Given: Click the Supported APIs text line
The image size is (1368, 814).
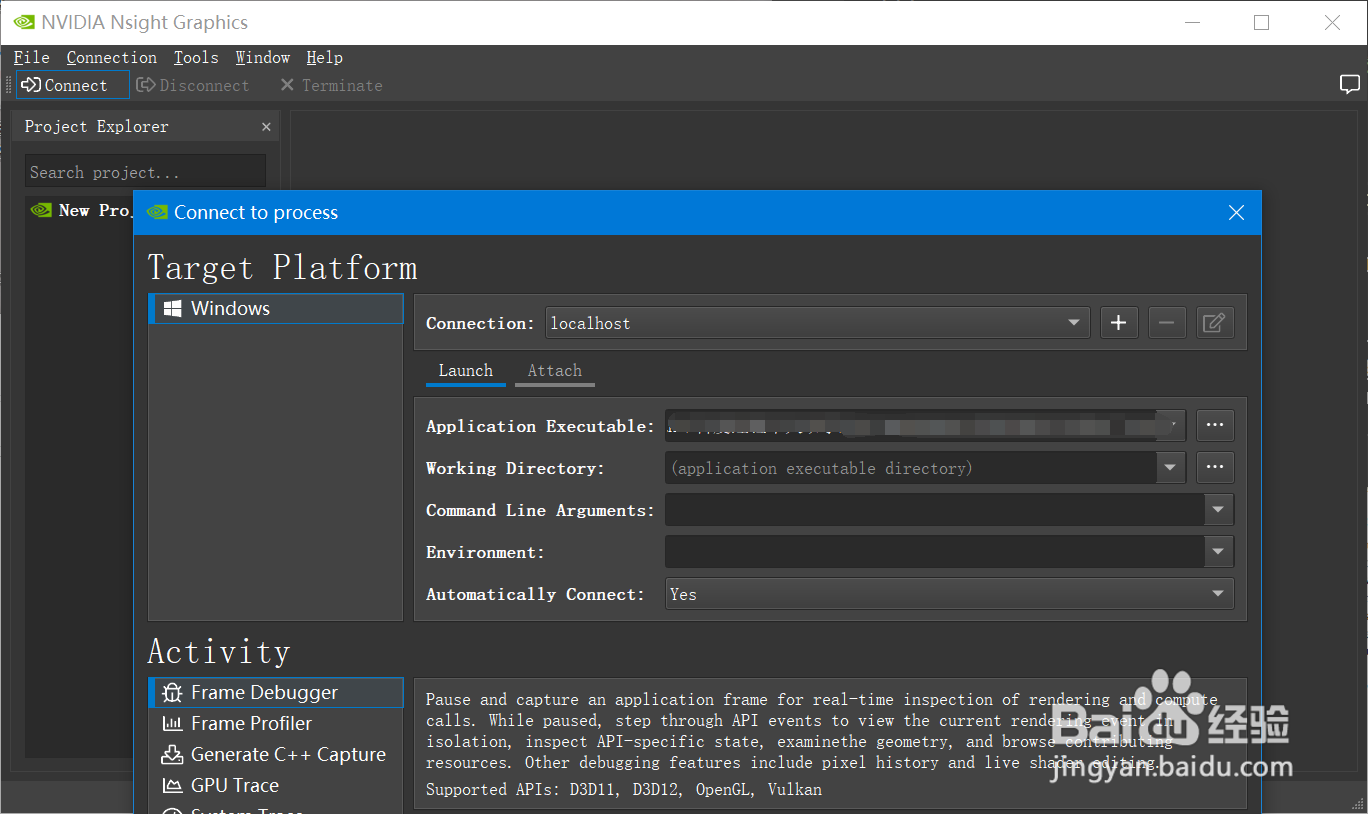Looking at the screenshot, I should tap(624, 789).
